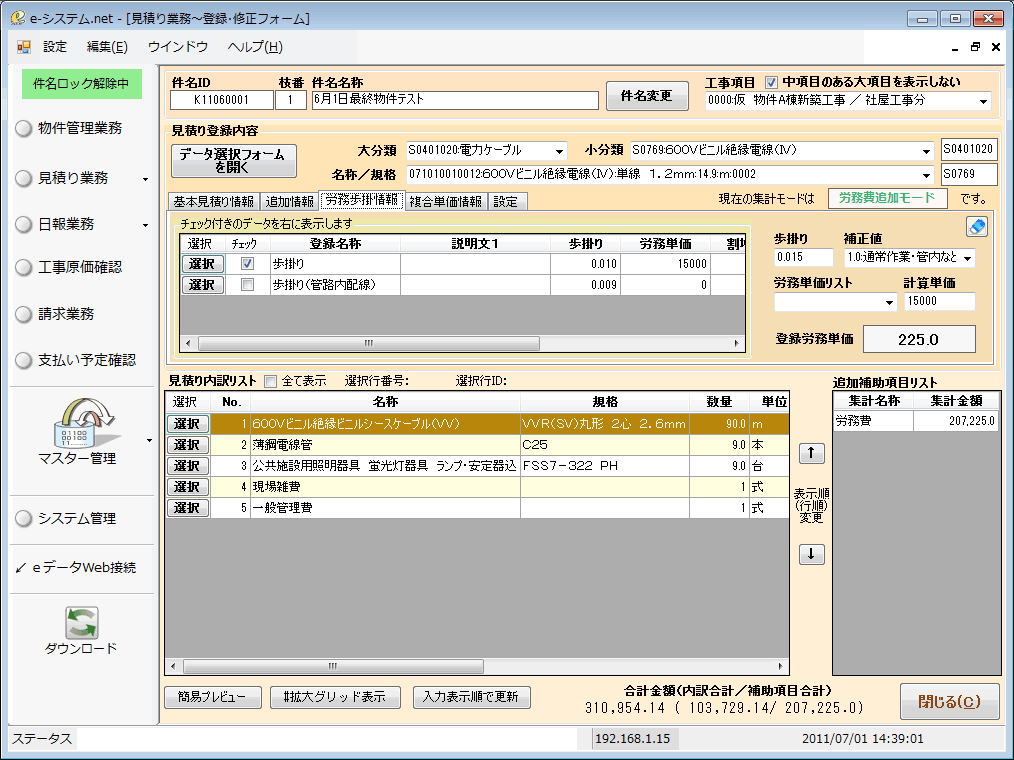Open the ヘルプ(H) menu

tap(255, 47)
